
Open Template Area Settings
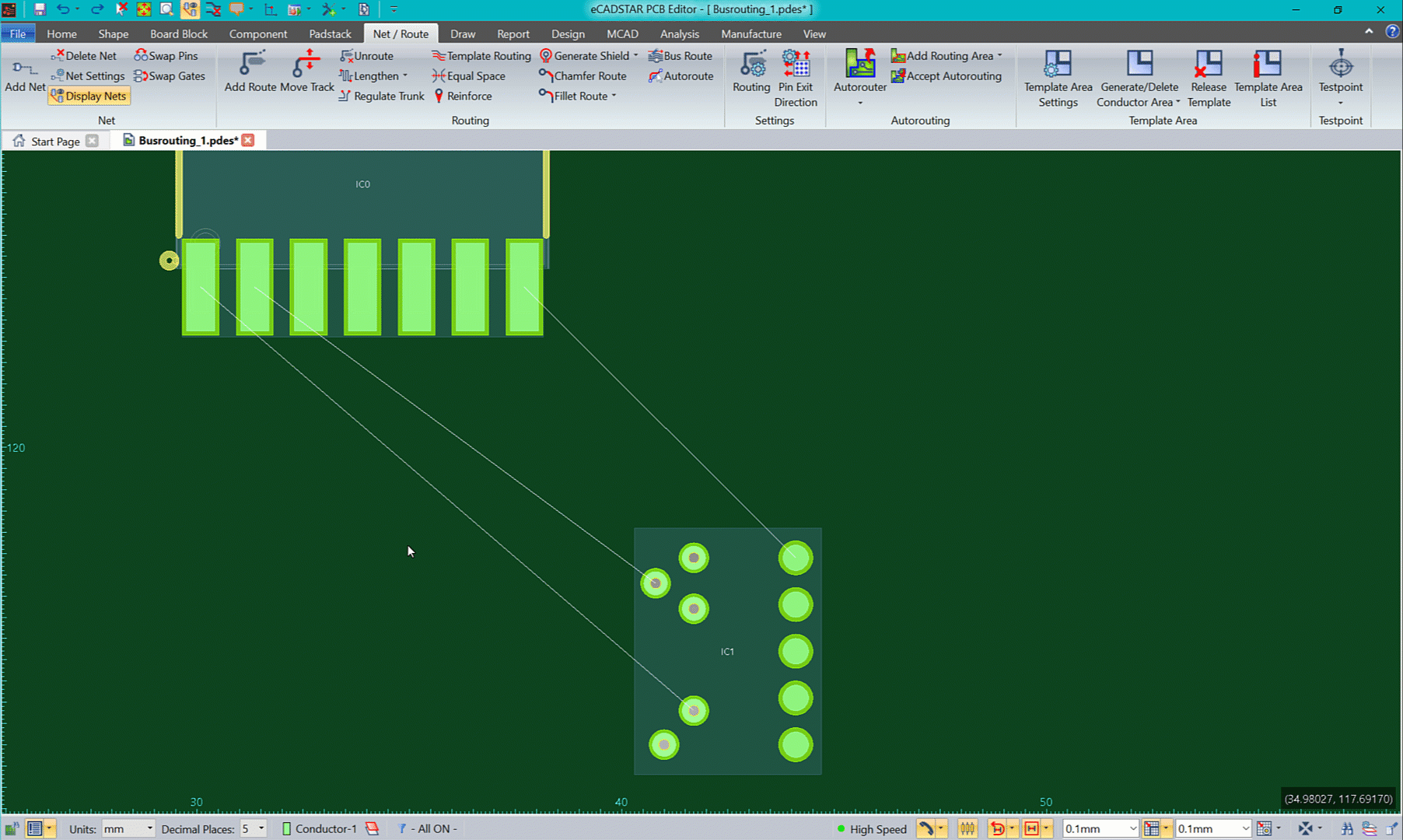click(x=1058, y=64)
